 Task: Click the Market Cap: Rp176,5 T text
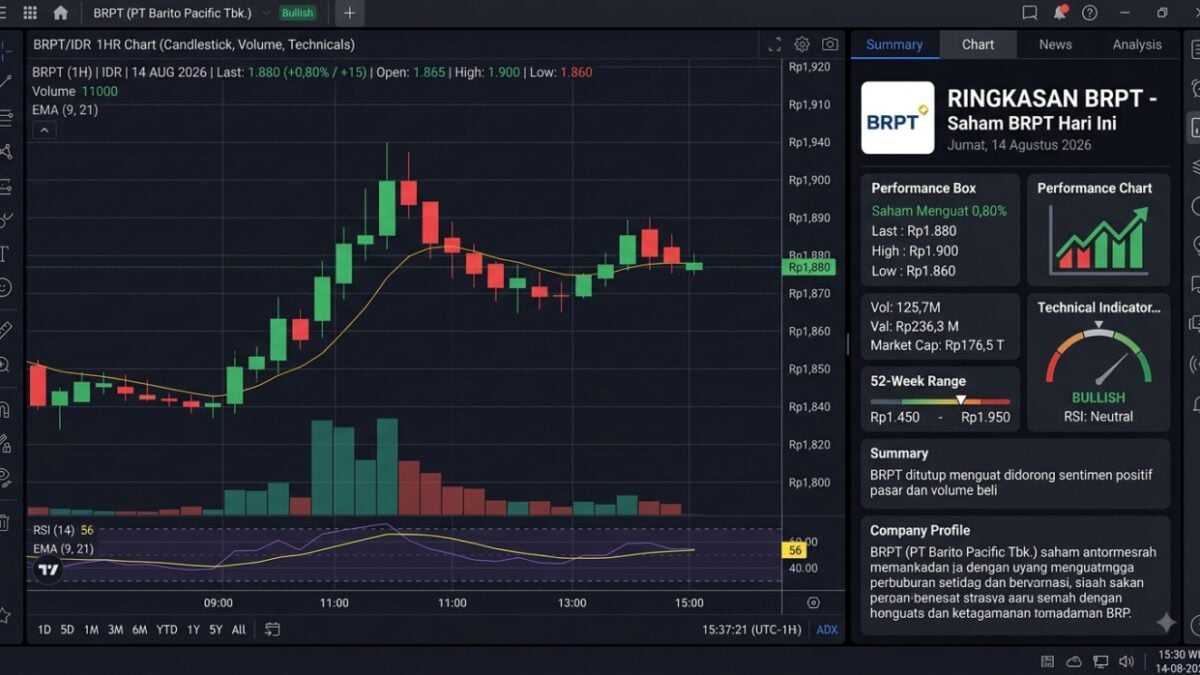coord(937,345)
